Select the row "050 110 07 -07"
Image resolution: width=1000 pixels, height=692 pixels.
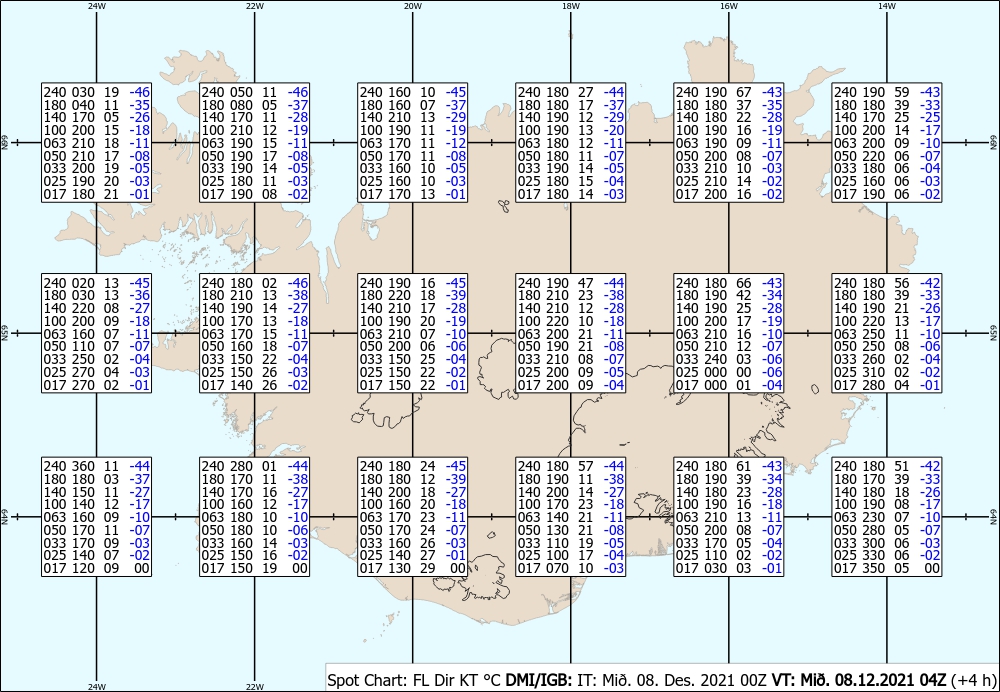coord(96,346)
